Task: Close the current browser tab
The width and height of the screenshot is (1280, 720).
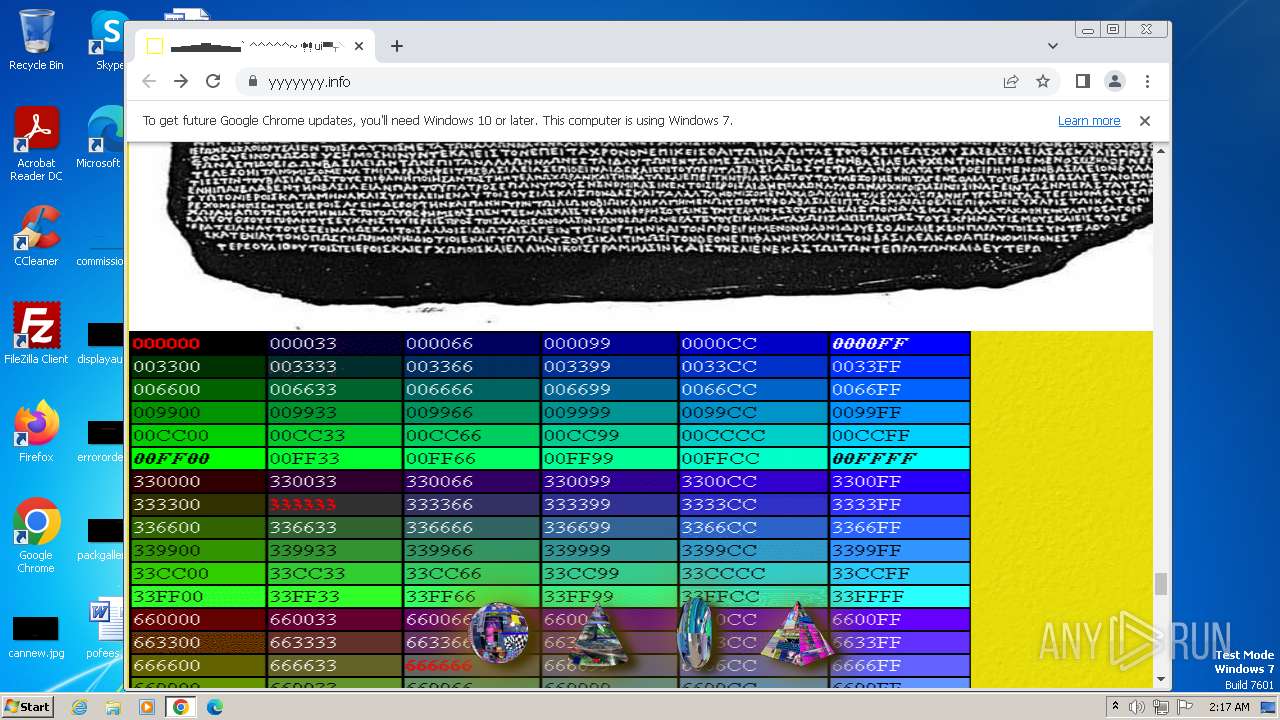Action: pyautogui.click(x=359, y=46)
